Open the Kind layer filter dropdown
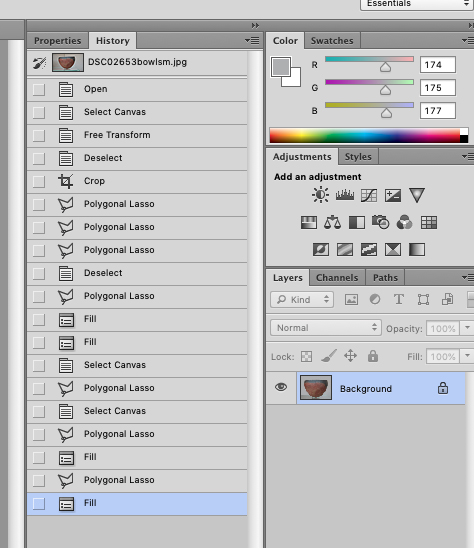This screenshot has width=474, height=548. click(302, 300)
